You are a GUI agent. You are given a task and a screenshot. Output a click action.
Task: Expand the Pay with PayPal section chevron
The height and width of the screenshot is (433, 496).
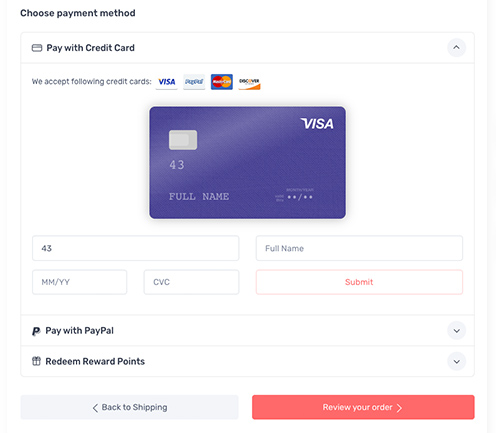pyautogui.click(x=456, y=331)
